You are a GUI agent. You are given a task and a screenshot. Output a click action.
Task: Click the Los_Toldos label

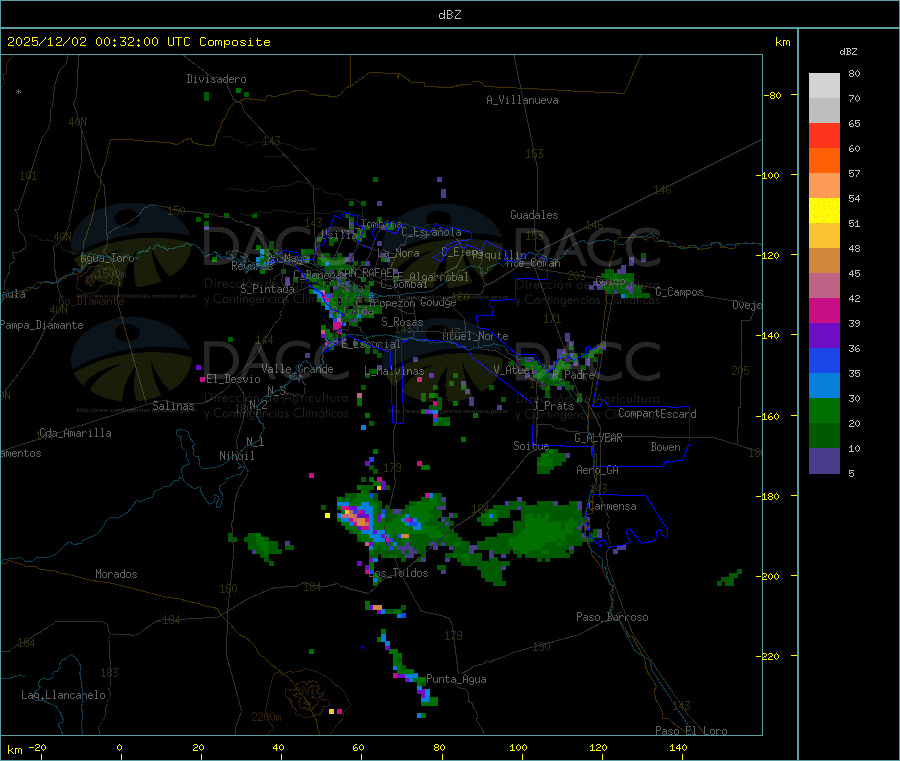398,573
